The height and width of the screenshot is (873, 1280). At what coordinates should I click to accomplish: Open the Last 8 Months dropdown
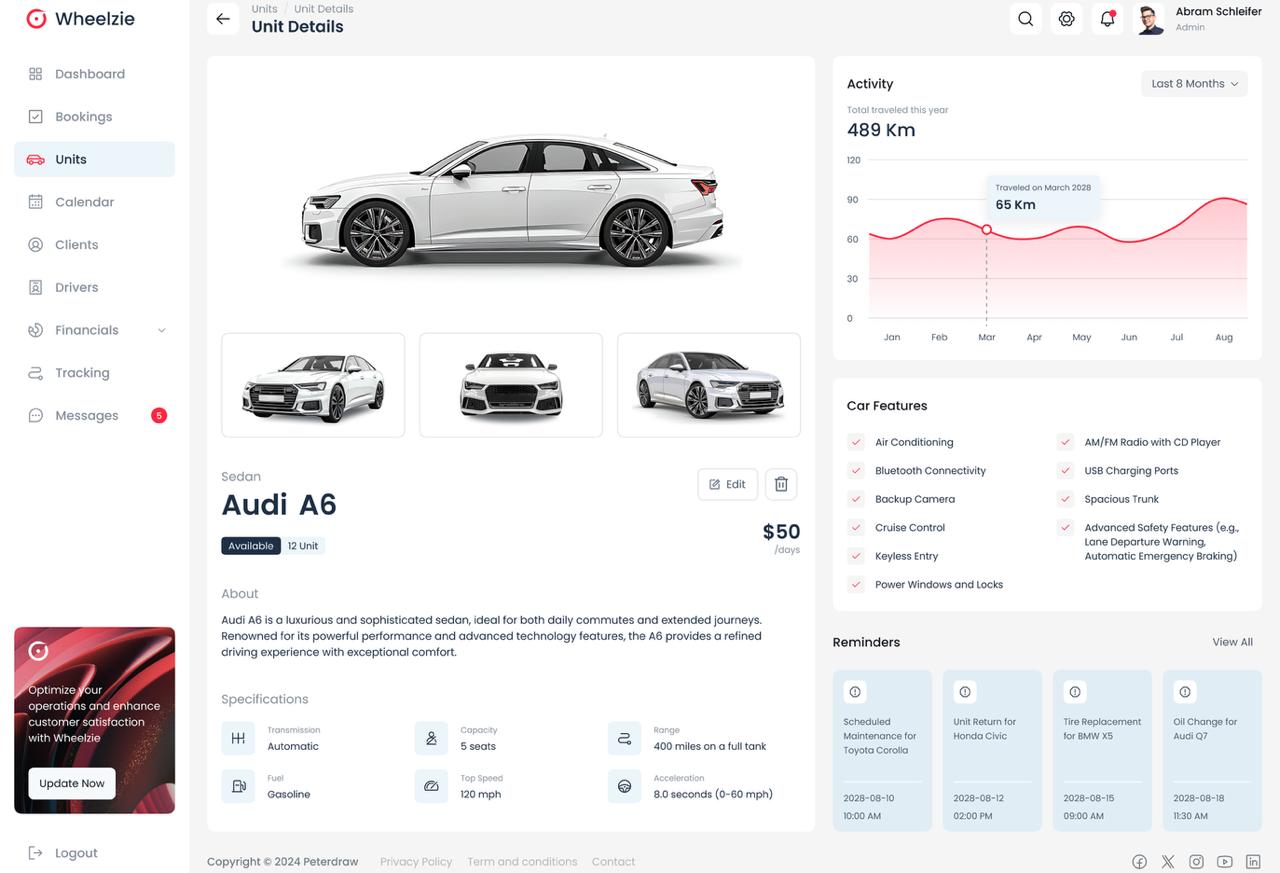1194,84
